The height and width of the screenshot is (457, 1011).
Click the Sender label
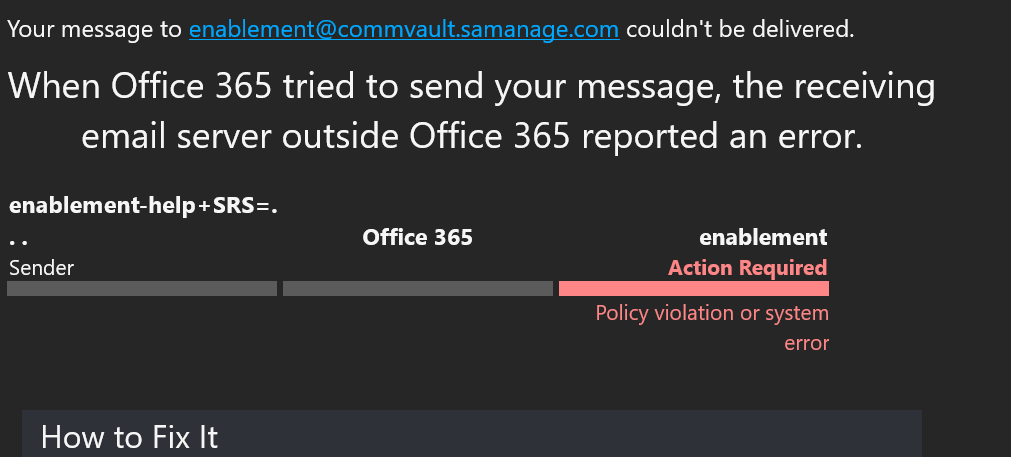click(41, 267)
